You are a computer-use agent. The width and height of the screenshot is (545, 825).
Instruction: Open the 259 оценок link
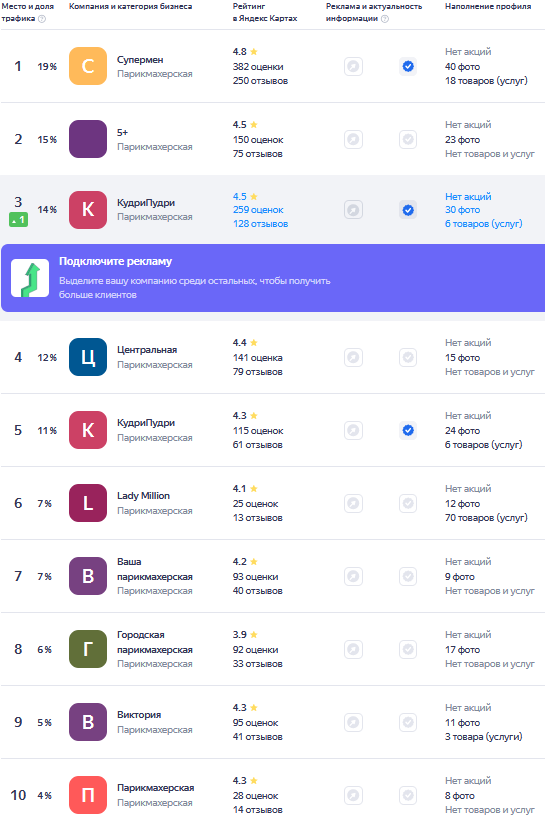click(258, 210)
